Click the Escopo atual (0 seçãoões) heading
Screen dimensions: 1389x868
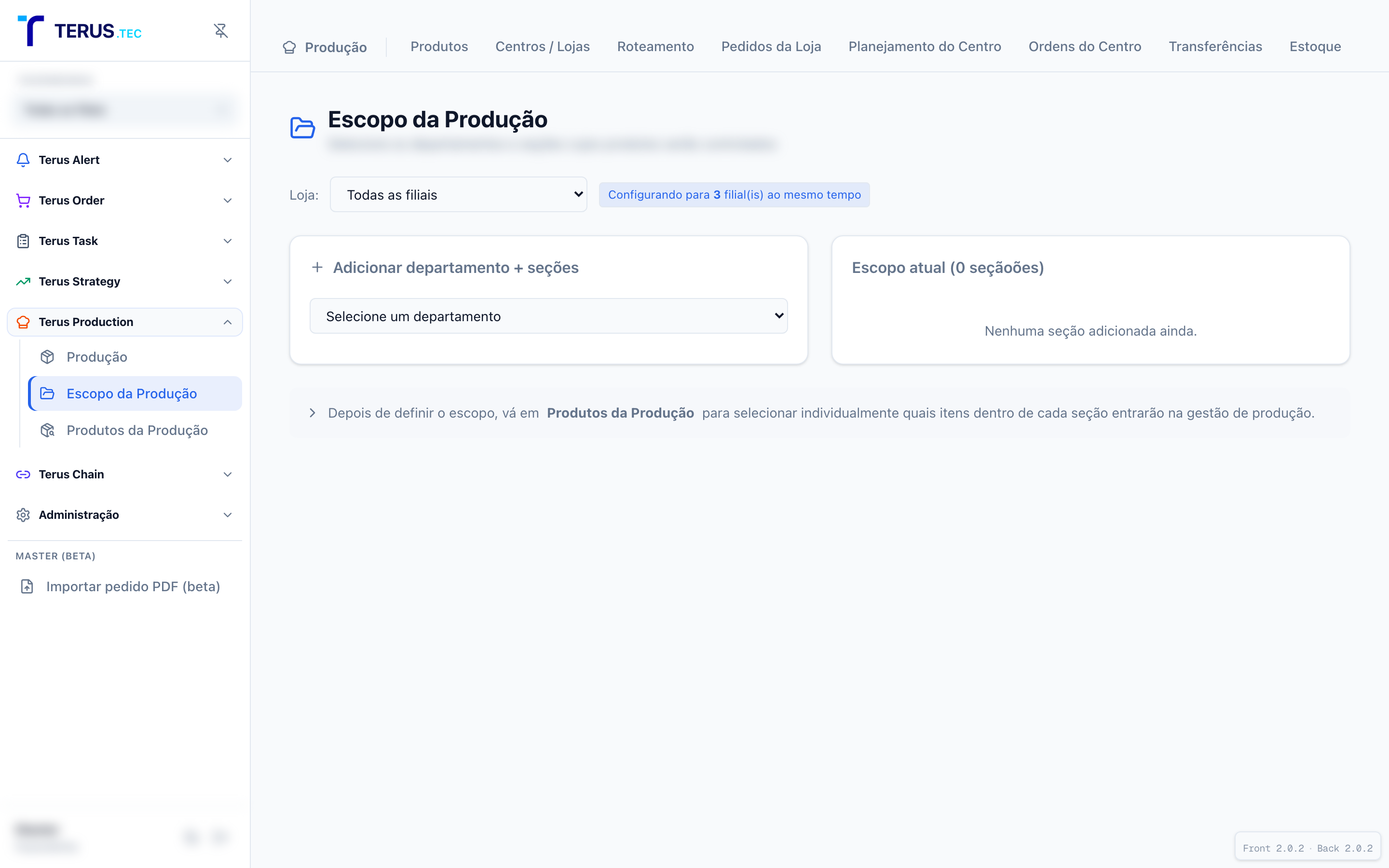[x=948, y=268]
